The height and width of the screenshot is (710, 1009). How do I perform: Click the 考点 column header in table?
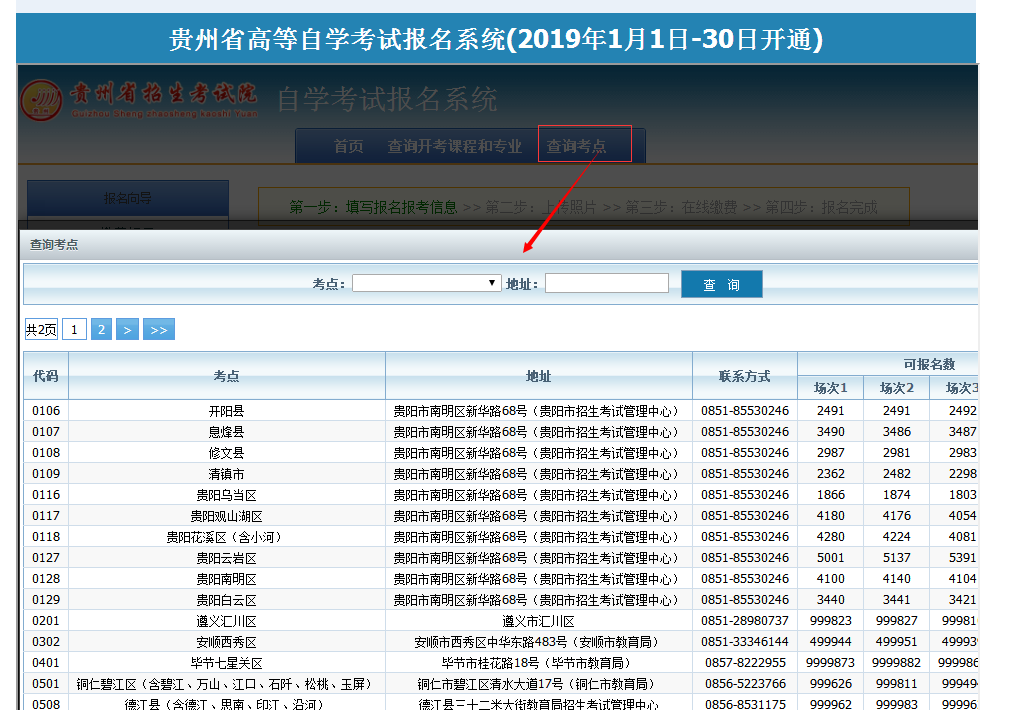226,376
